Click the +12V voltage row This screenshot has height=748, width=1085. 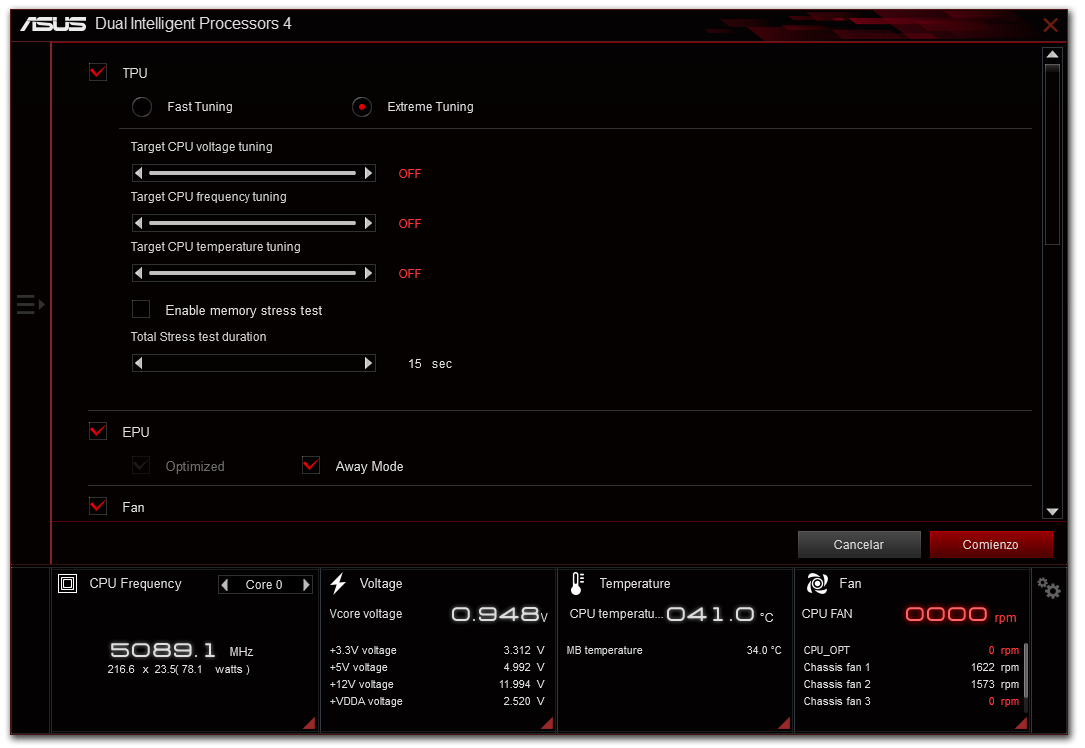click(437, 684)
